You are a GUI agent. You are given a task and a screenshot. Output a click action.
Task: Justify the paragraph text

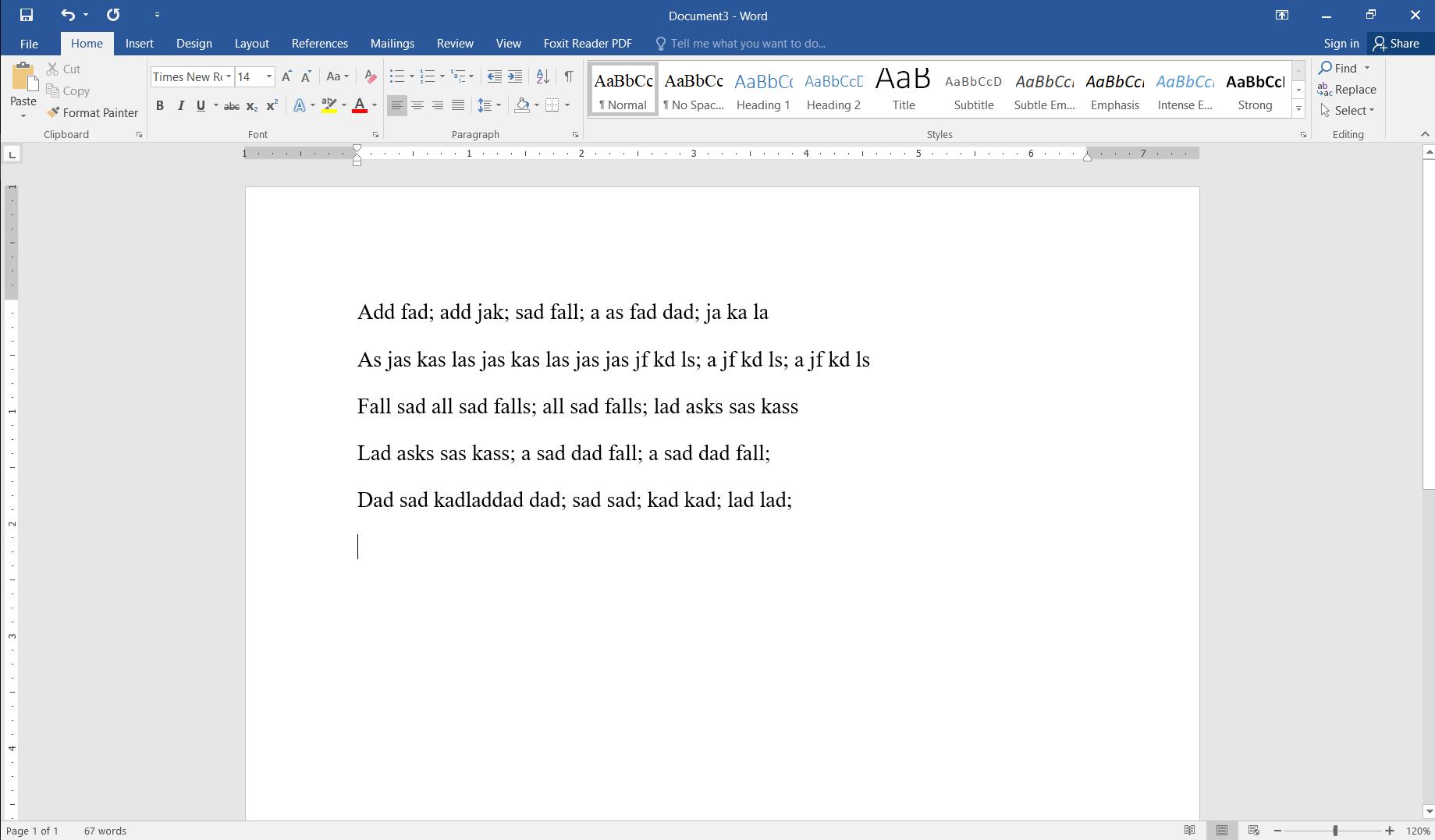point(458,105)
